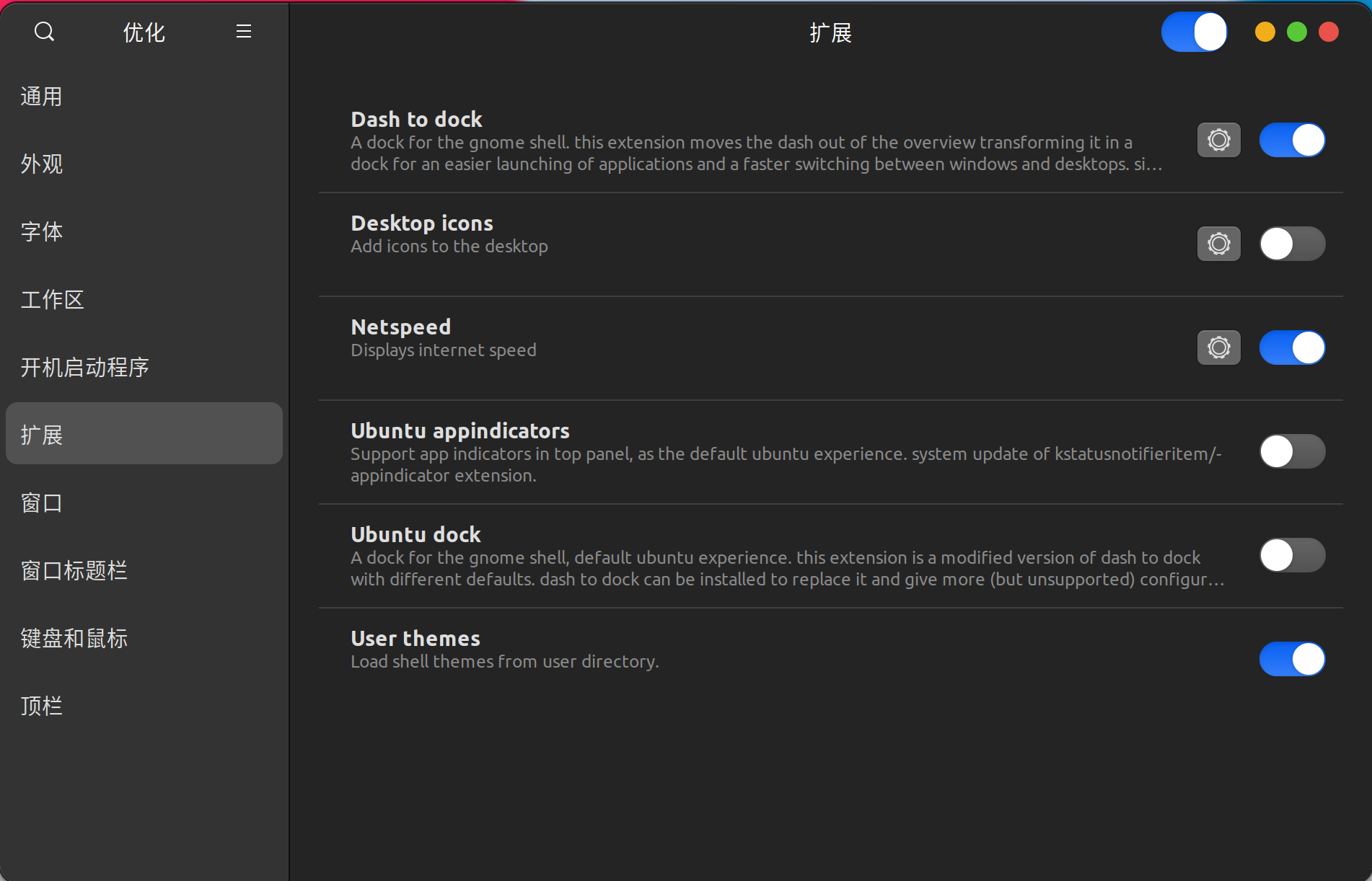Enable the Ubuntu dock extension
Viewport: 1372px width, 881px height.
[x=1292, y=555]
